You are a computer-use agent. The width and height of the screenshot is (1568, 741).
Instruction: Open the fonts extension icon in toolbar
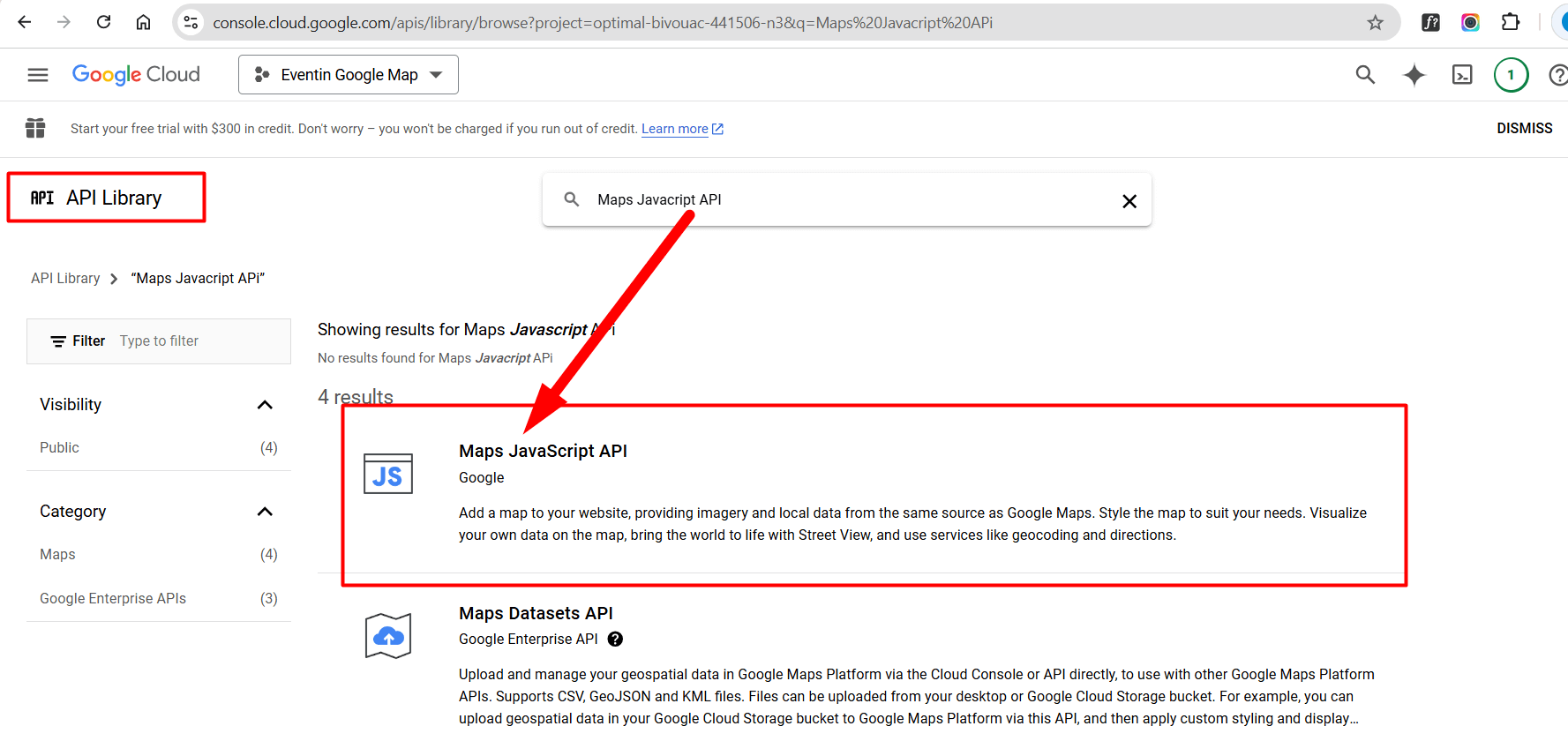coord(1430,22)
